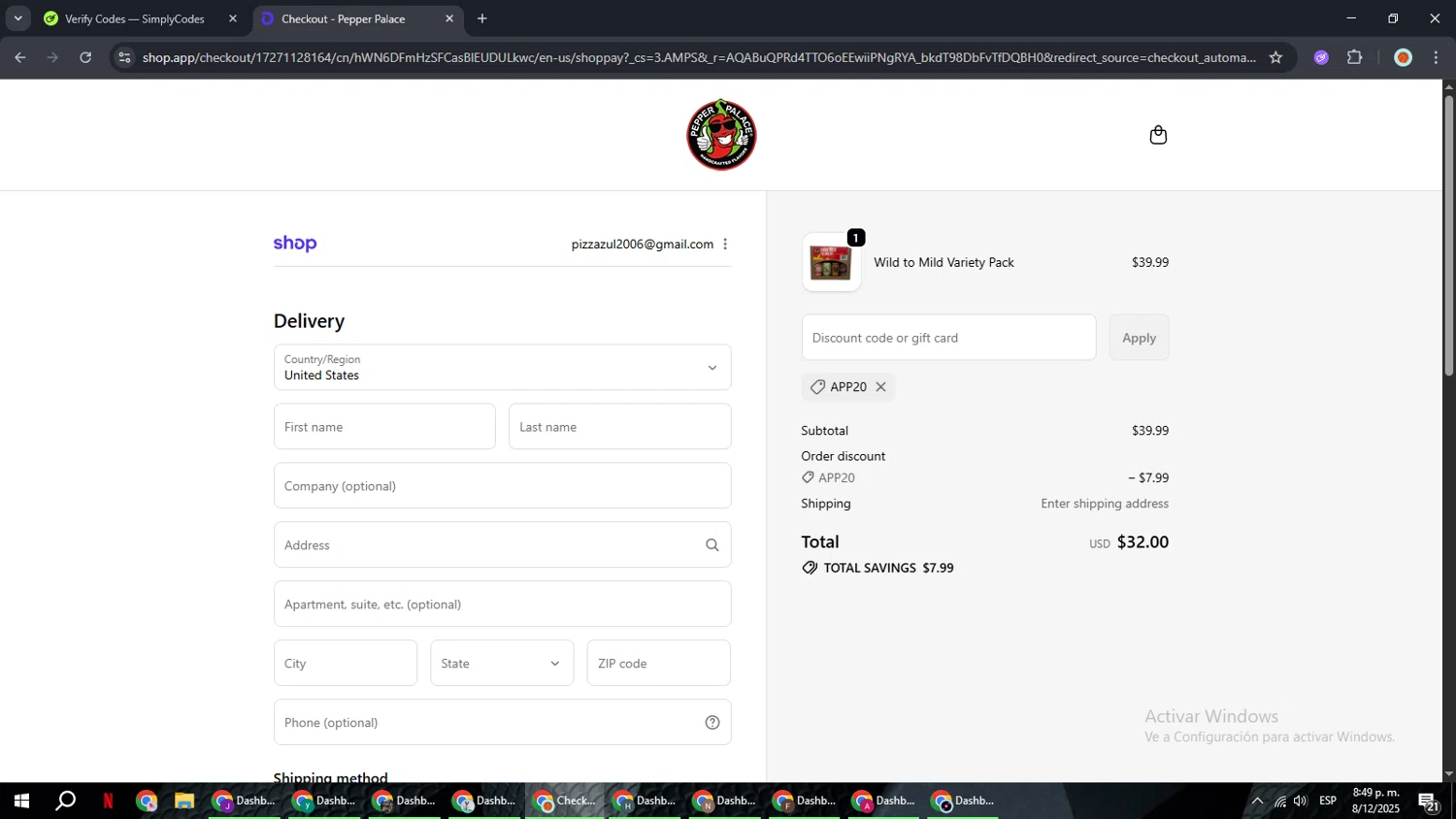Click the Company (optional) field
The image size is (1456, 819).
(x=503, y=486)
